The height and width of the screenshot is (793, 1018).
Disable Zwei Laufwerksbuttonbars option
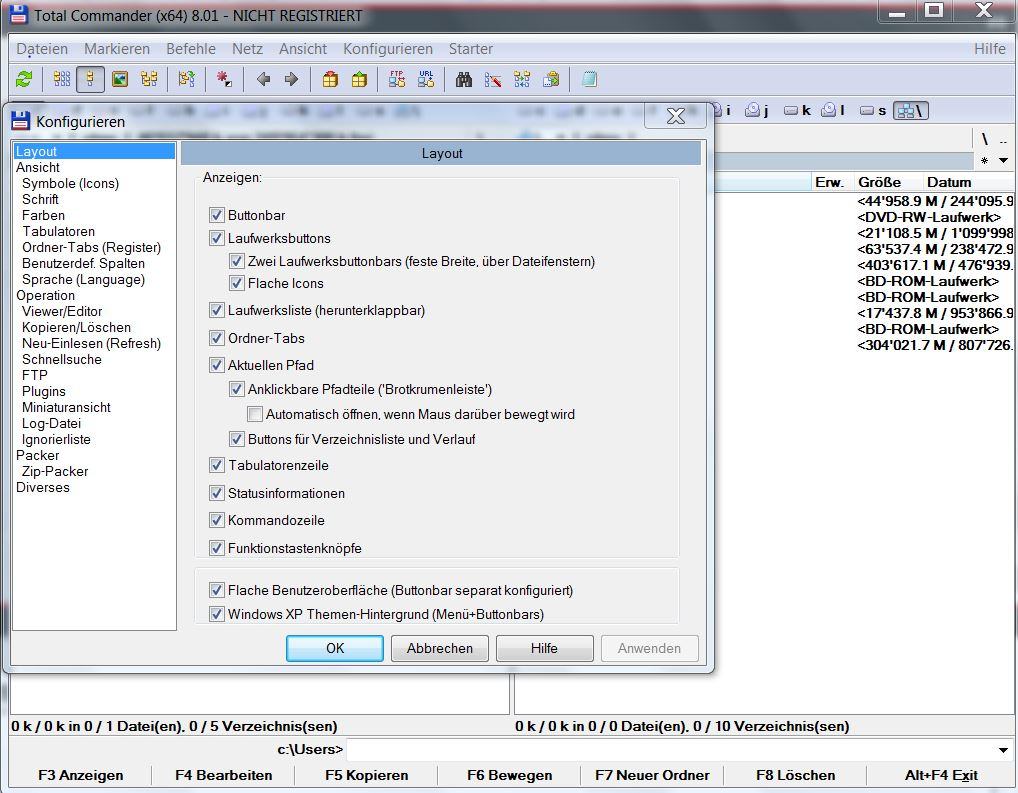point(237,262)
